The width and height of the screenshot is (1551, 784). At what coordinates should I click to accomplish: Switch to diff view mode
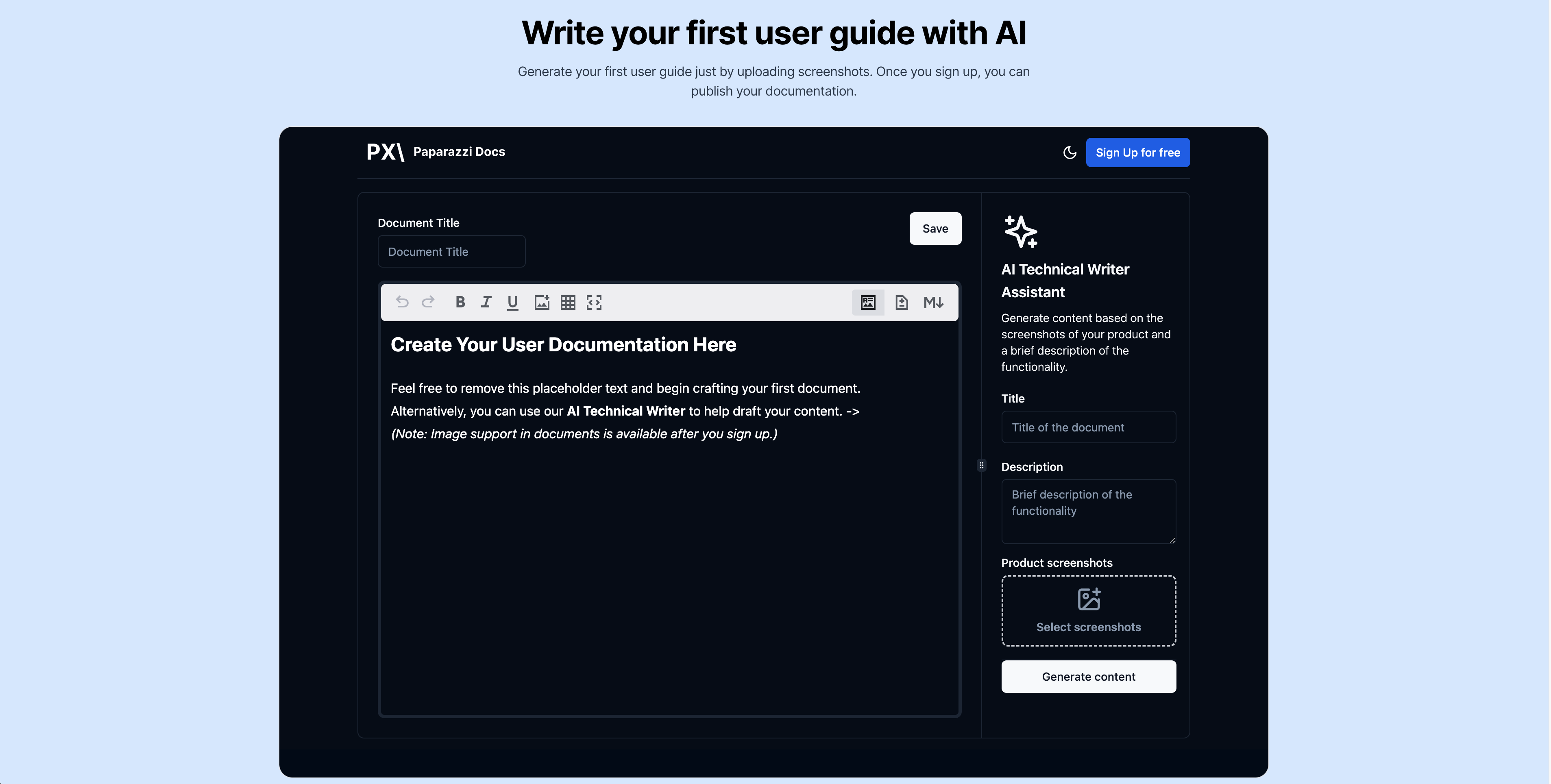[x=901, y=302]
